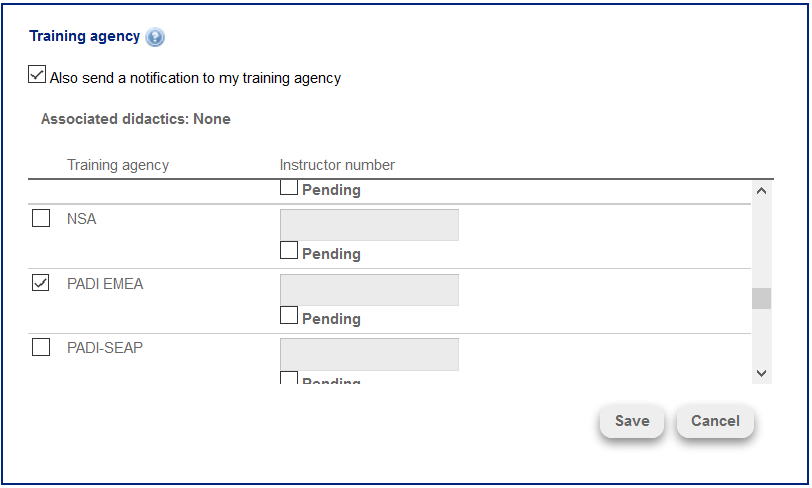Enable the Pending checkbox under PADI EMEA
This screenshot has width=812, height=488.
point(289,316)
